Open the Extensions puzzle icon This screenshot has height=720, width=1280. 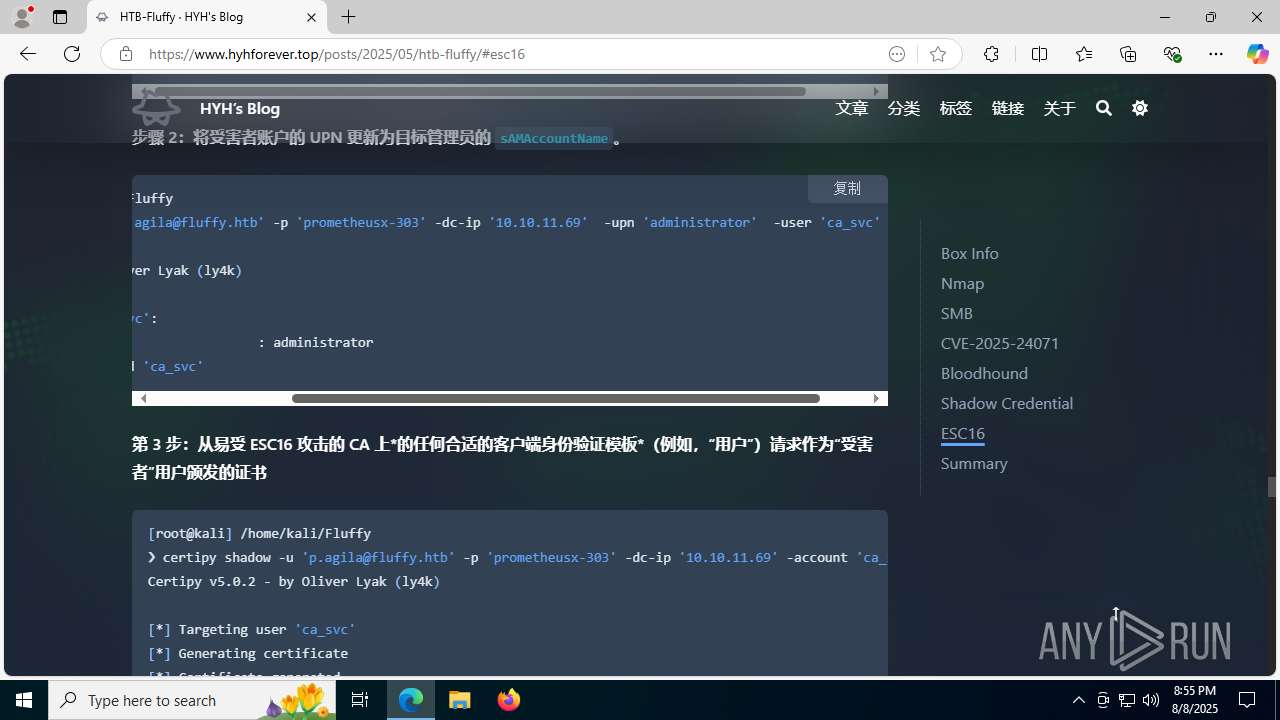(x=991, y=54)
